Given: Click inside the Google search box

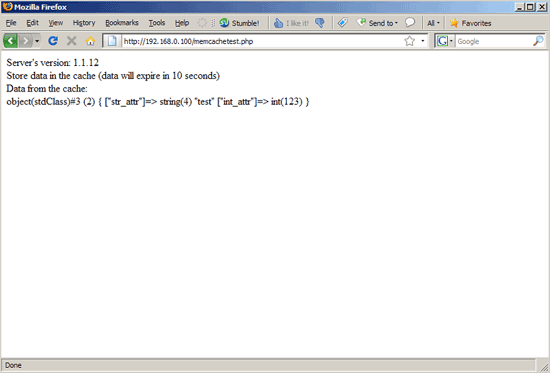Looking at the screenshot, I should tap(494, 41).
